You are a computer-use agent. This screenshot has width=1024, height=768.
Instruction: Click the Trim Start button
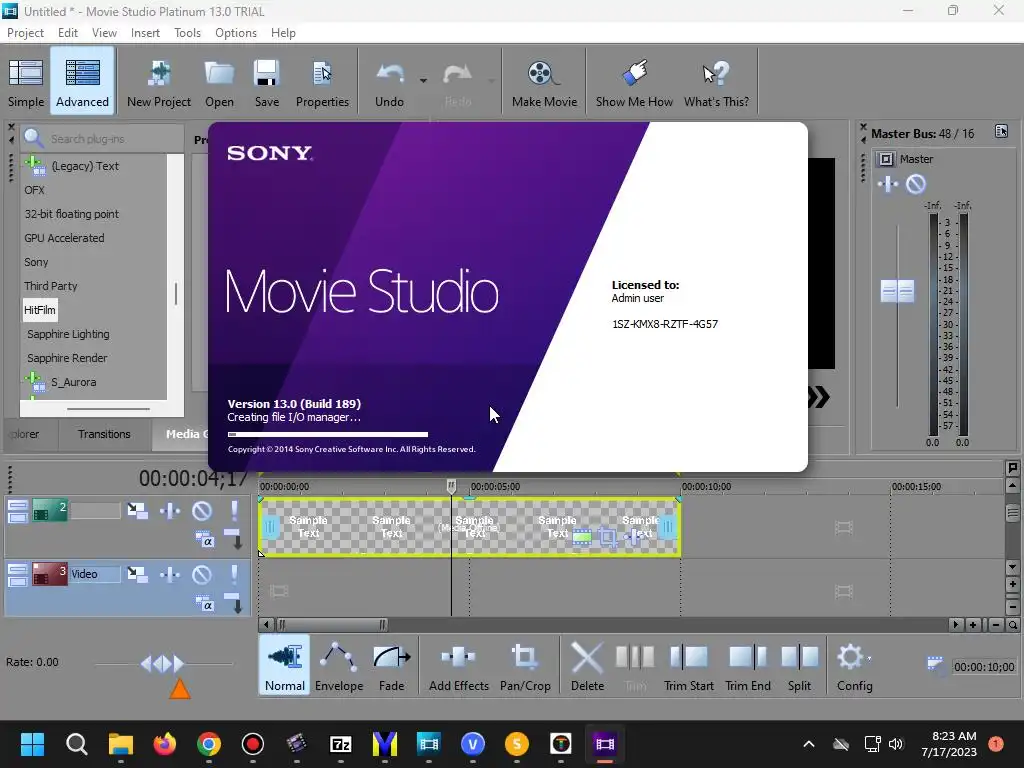coord(688,665)
